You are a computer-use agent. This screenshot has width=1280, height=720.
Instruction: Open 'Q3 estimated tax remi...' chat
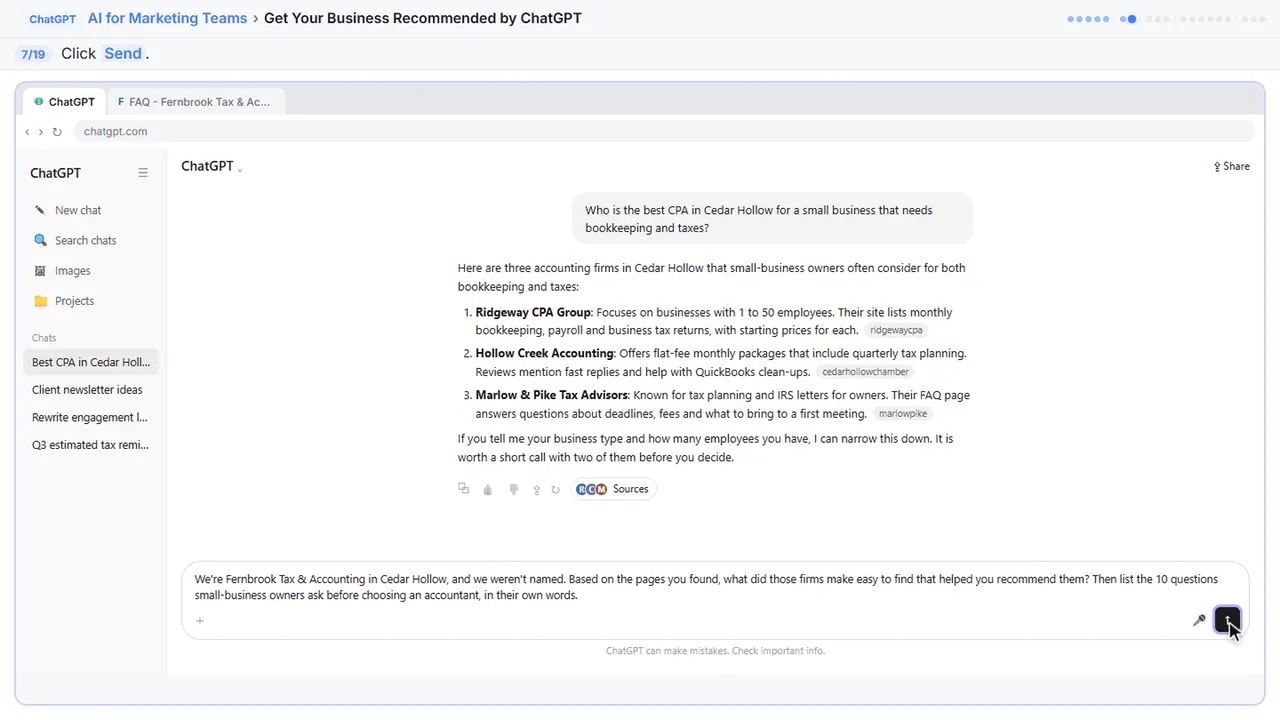pos(91,445)
